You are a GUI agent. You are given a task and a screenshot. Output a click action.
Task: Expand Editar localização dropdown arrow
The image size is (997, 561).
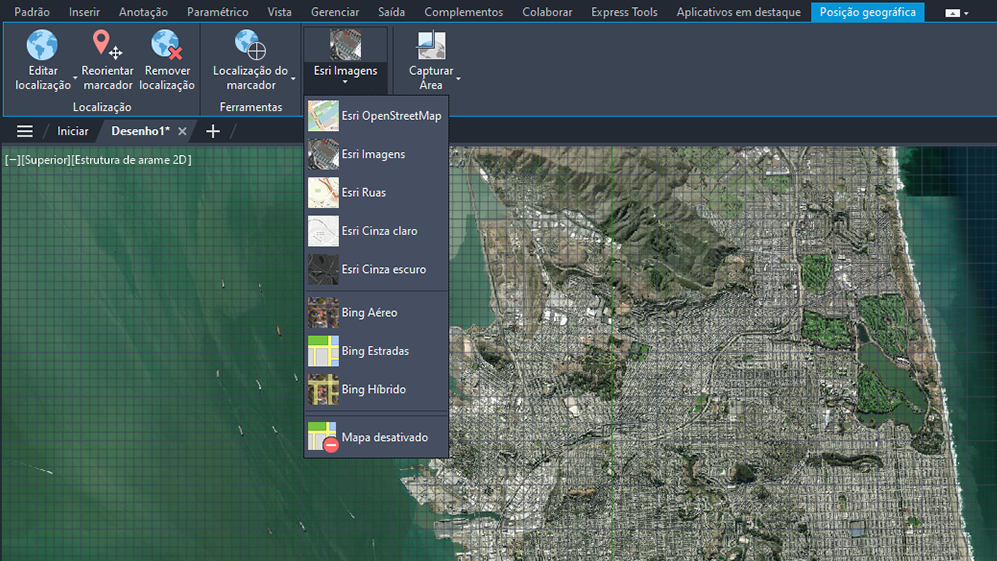tap(75, 78)
